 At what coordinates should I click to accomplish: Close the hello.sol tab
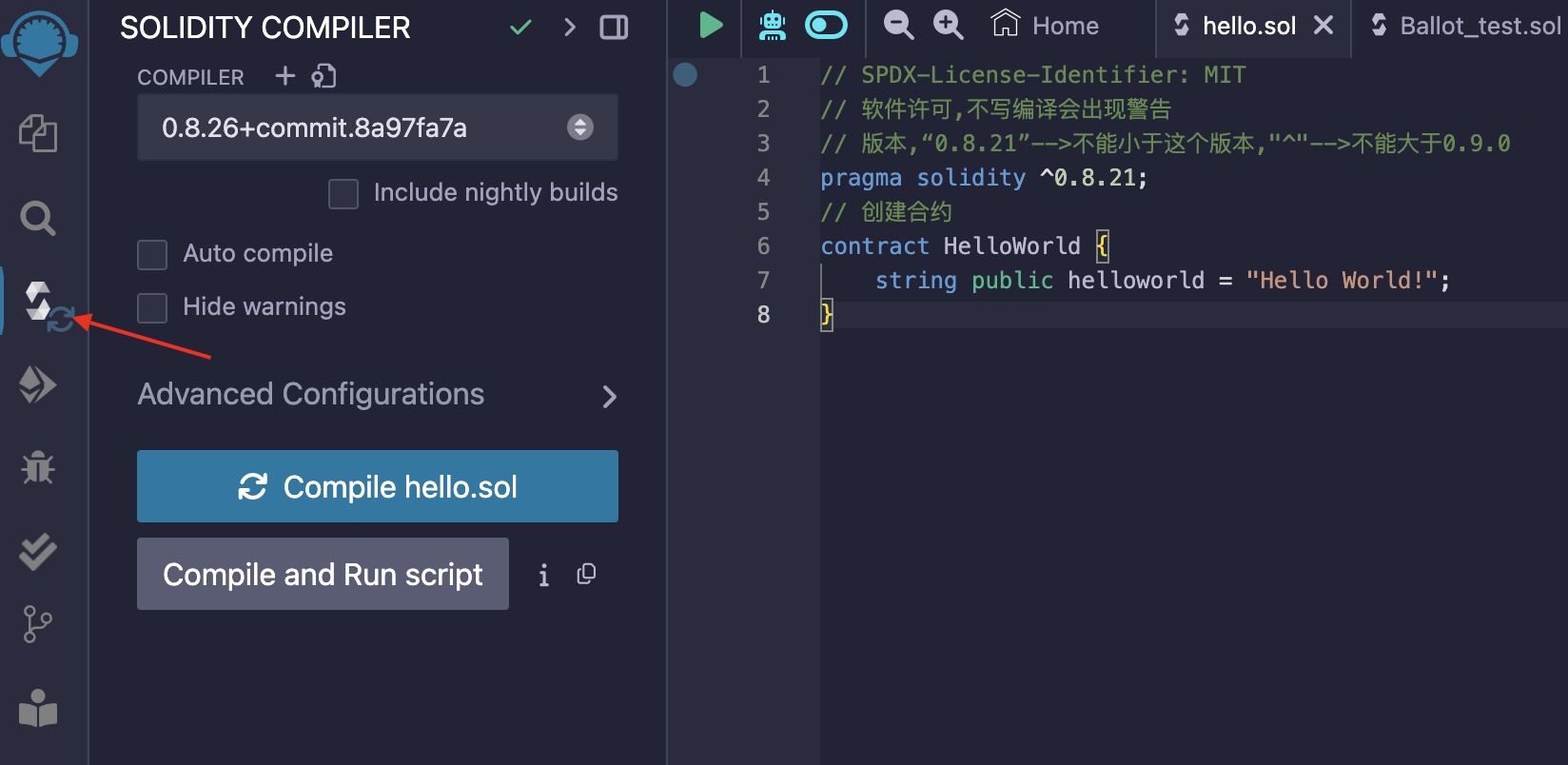(x=1323, y=26)
